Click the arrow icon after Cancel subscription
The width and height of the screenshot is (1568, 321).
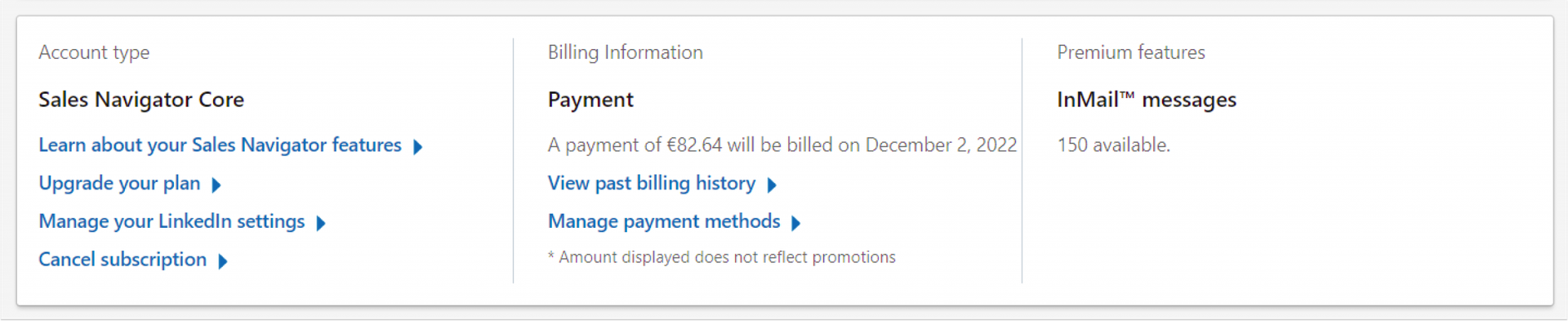coord(222,261)
